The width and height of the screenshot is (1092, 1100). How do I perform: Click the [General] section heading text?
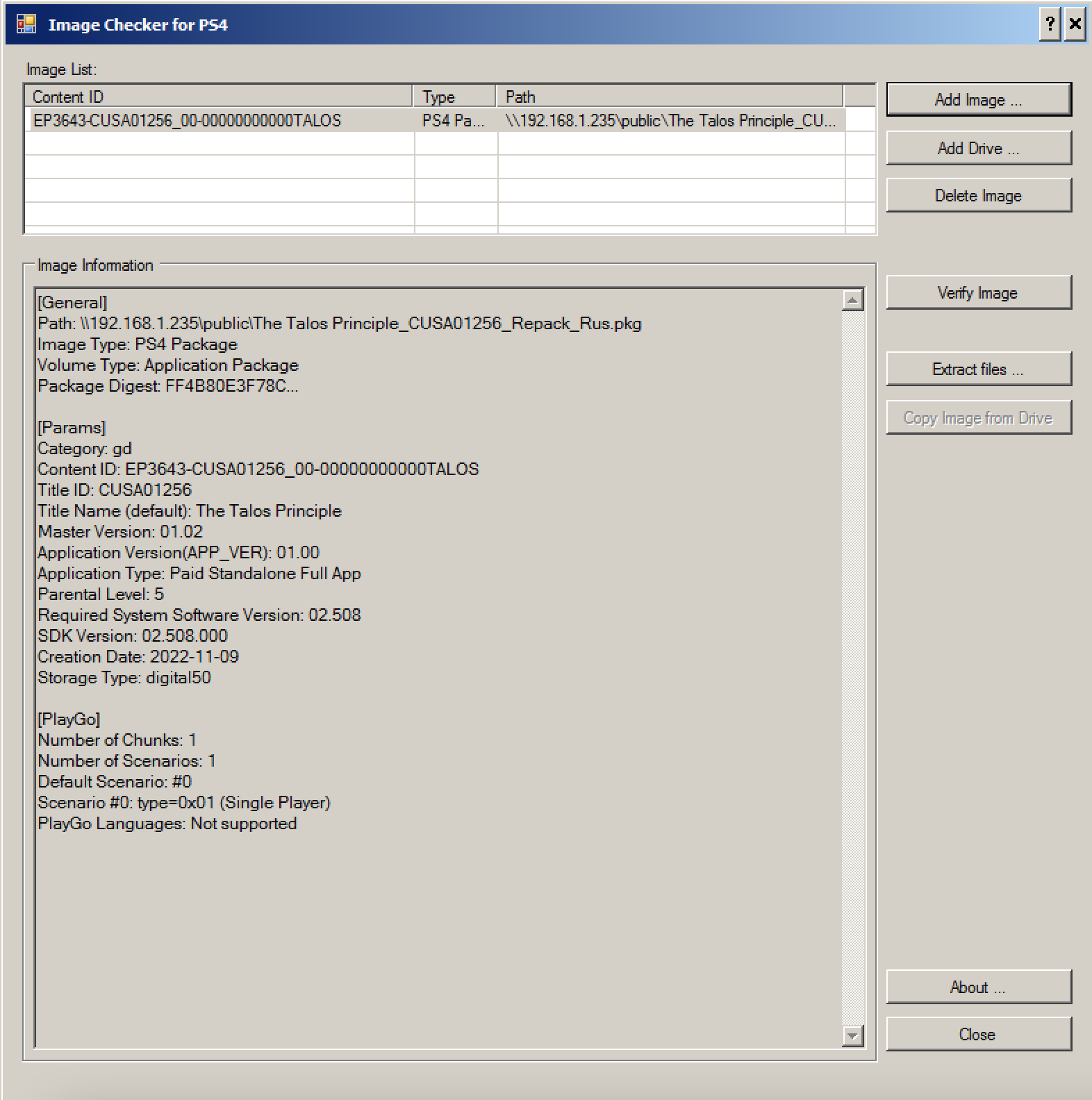pos(72,303)
